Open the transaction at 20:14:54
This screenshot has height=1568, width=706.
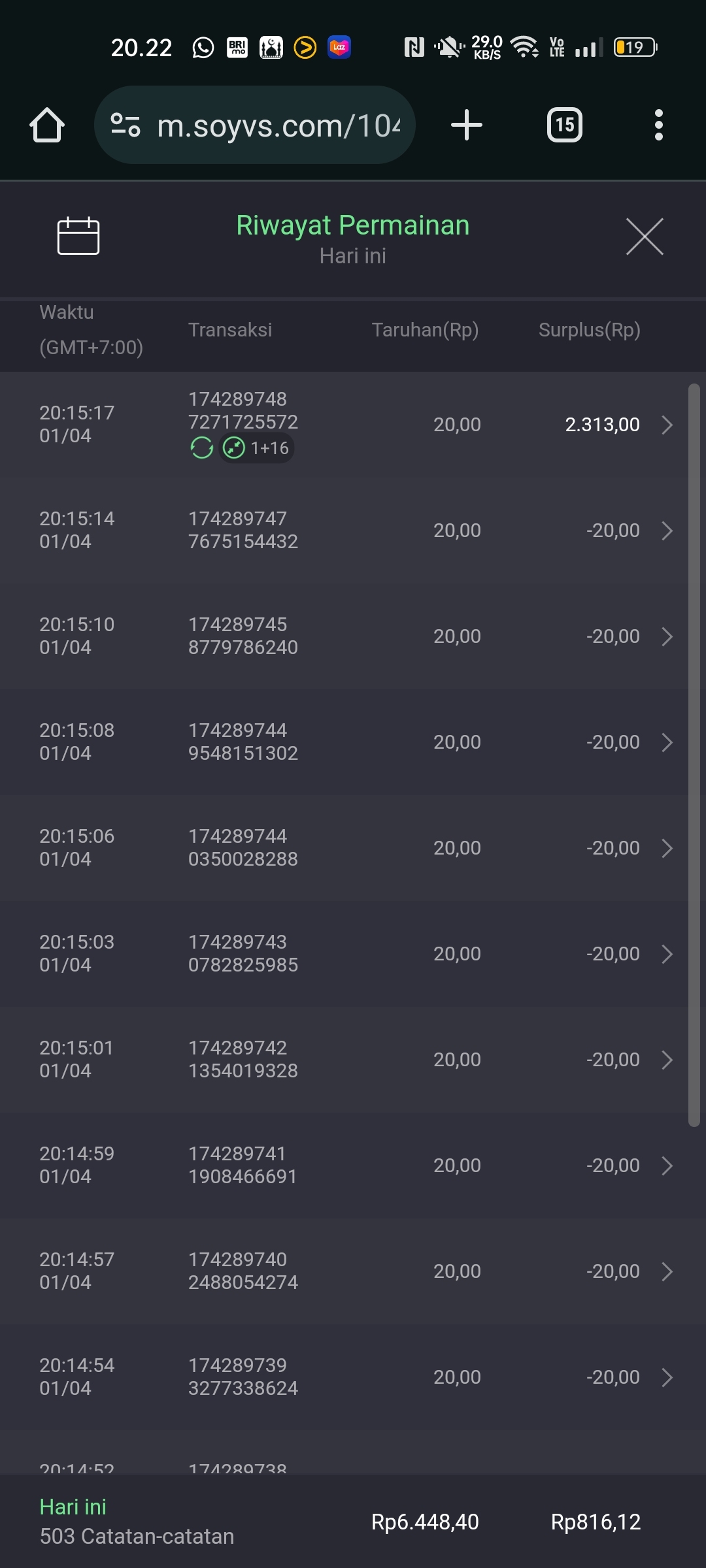[353, 1377]
